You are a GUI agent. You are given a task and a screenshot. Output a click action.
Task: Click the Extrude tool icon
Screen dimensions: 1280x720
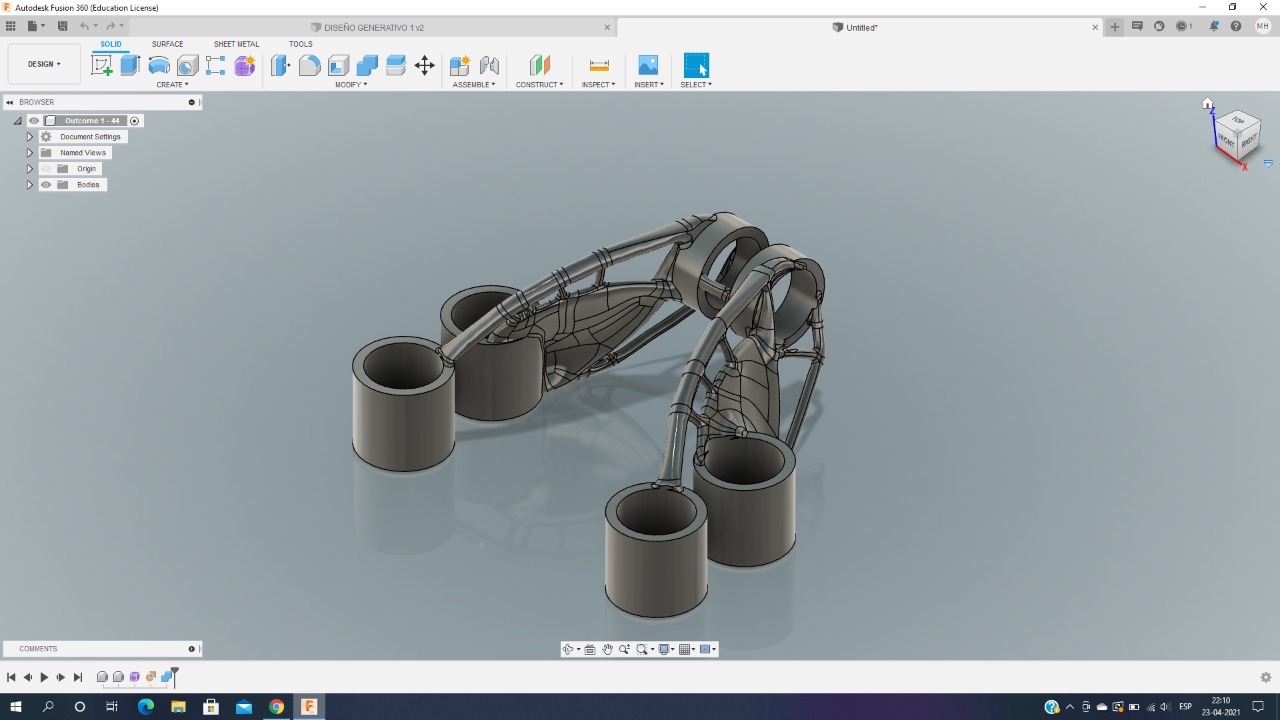[x=130, y=66]
